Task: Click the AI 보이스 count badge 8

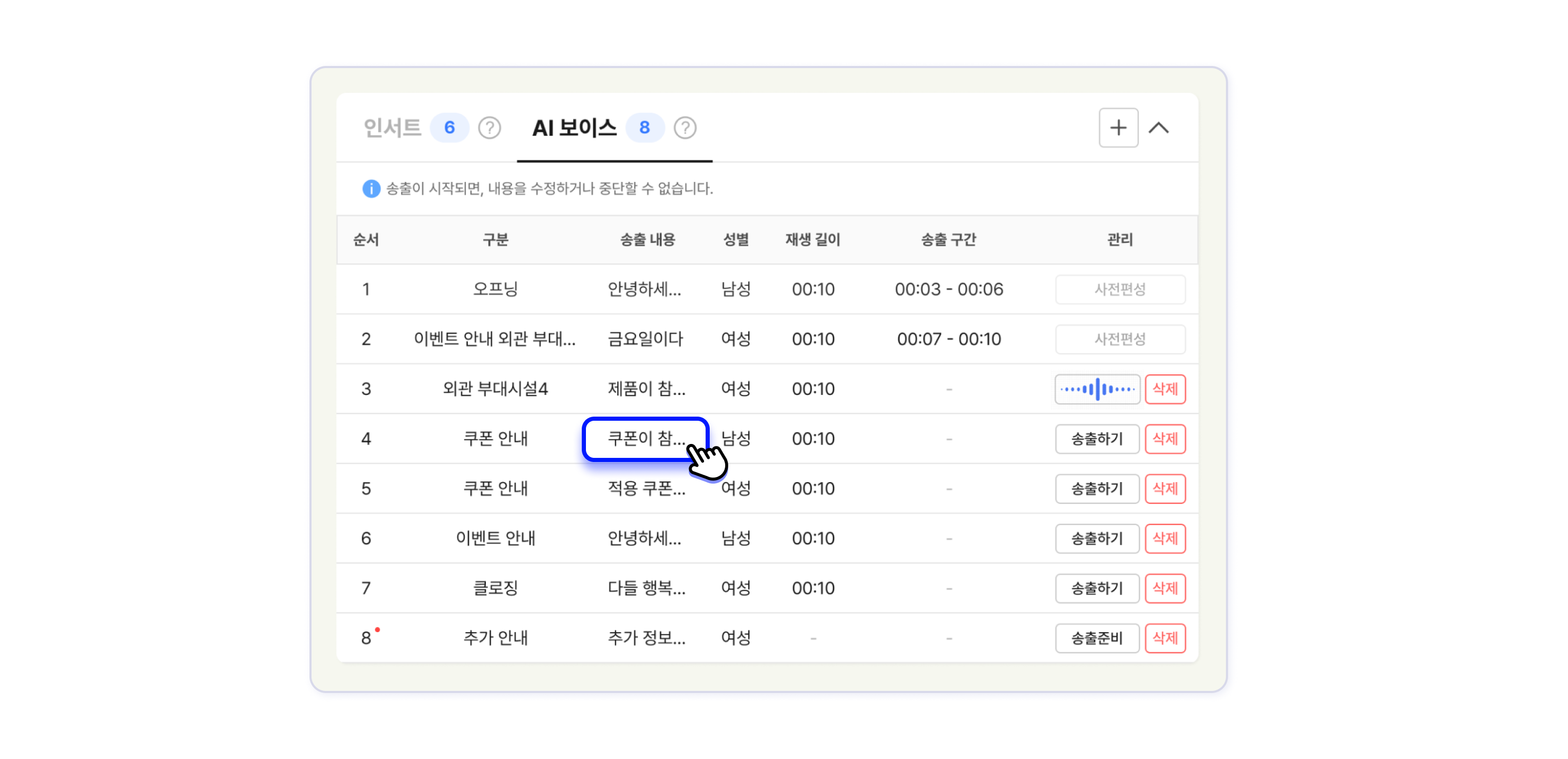Action: click(x=644, y=128)
